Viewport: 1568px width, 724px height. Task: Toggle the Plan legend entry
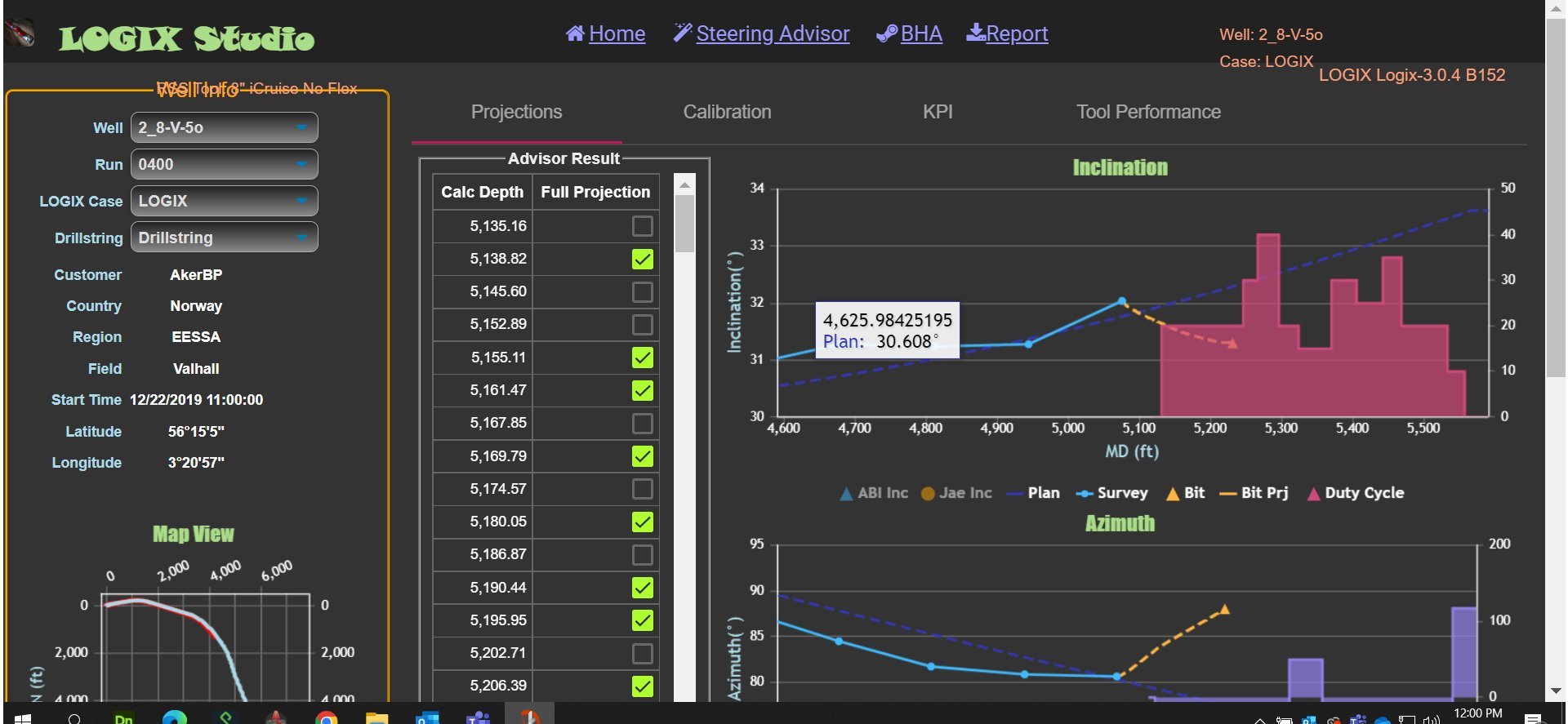[1033, 493]
